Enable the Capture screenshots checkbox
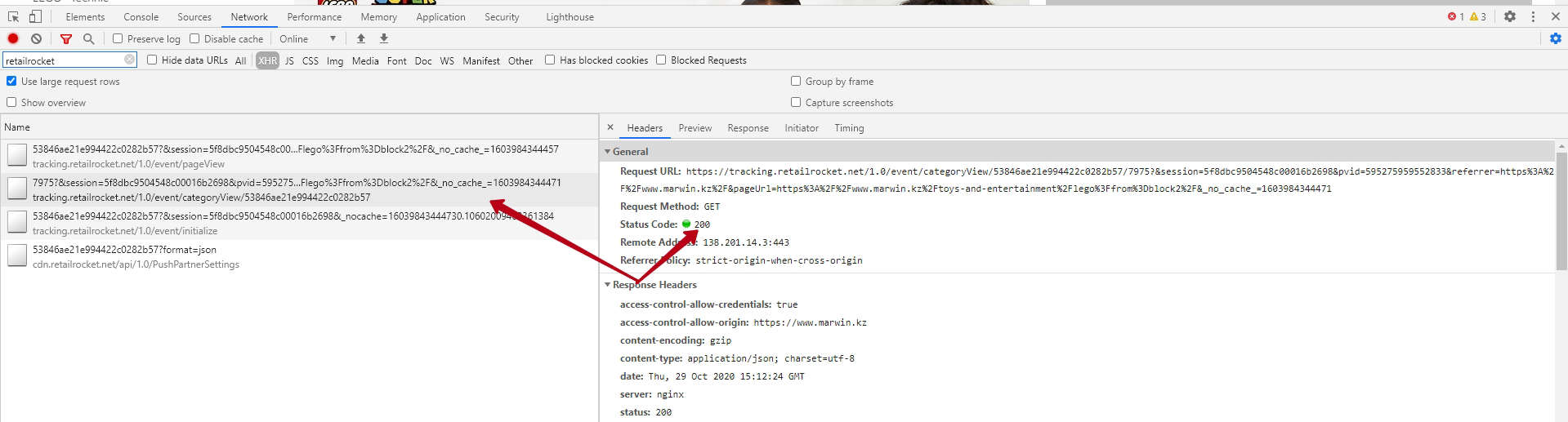The width and height of the screenshot is (1568, 422). click(x=796, y=102)
